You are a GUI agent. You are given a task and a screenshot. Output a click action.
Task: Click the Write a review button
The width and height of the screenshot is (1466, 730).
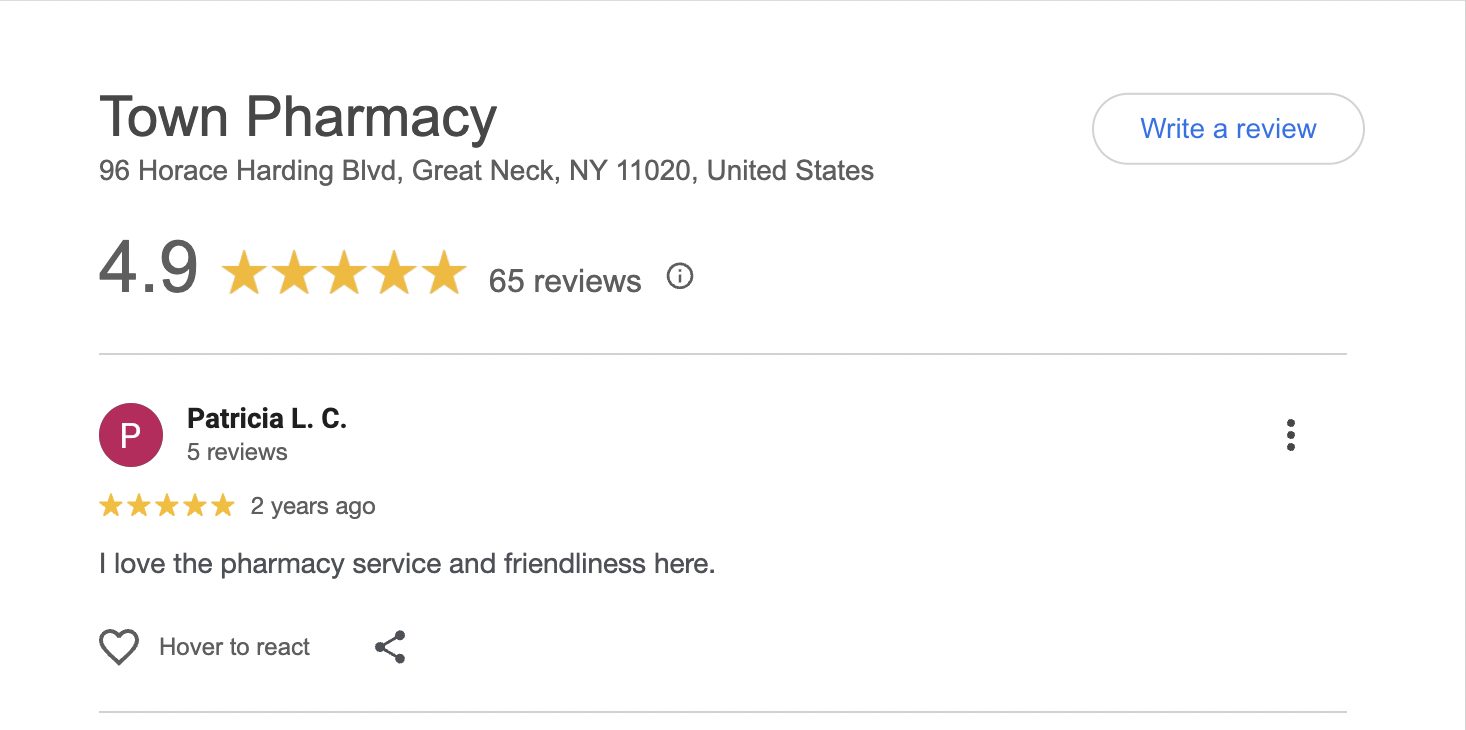[1228, 129]
